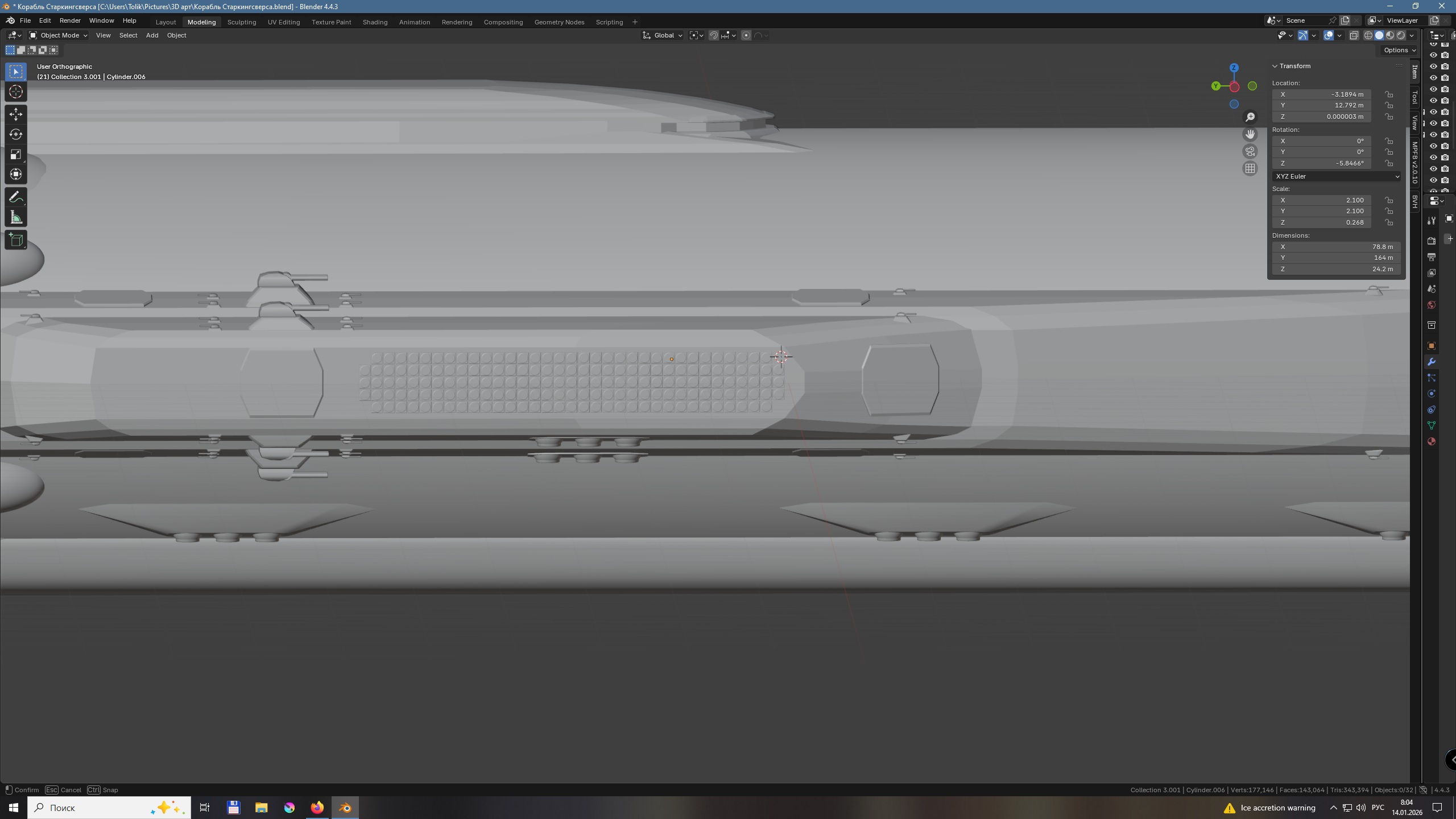Image resolution: width=1456 pixels, height=819 pixels.
Task: Switch to the Sculpting workspace tab
Action: click(x=241, y=22)
